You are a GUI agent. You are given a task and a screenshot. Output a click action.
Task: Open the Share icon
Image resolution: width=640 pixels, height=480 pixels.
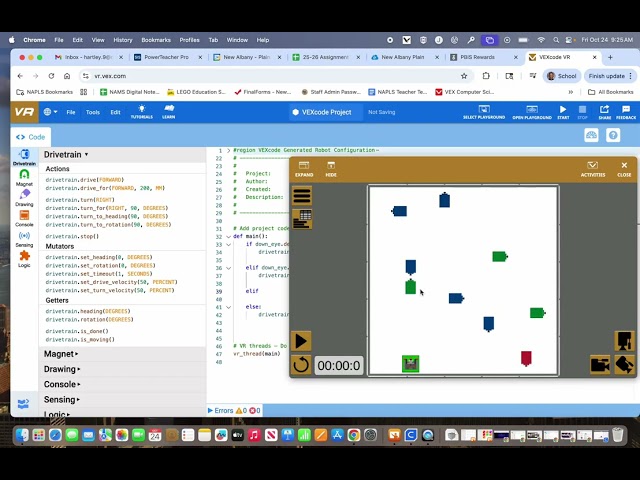(x=604, y=112)
